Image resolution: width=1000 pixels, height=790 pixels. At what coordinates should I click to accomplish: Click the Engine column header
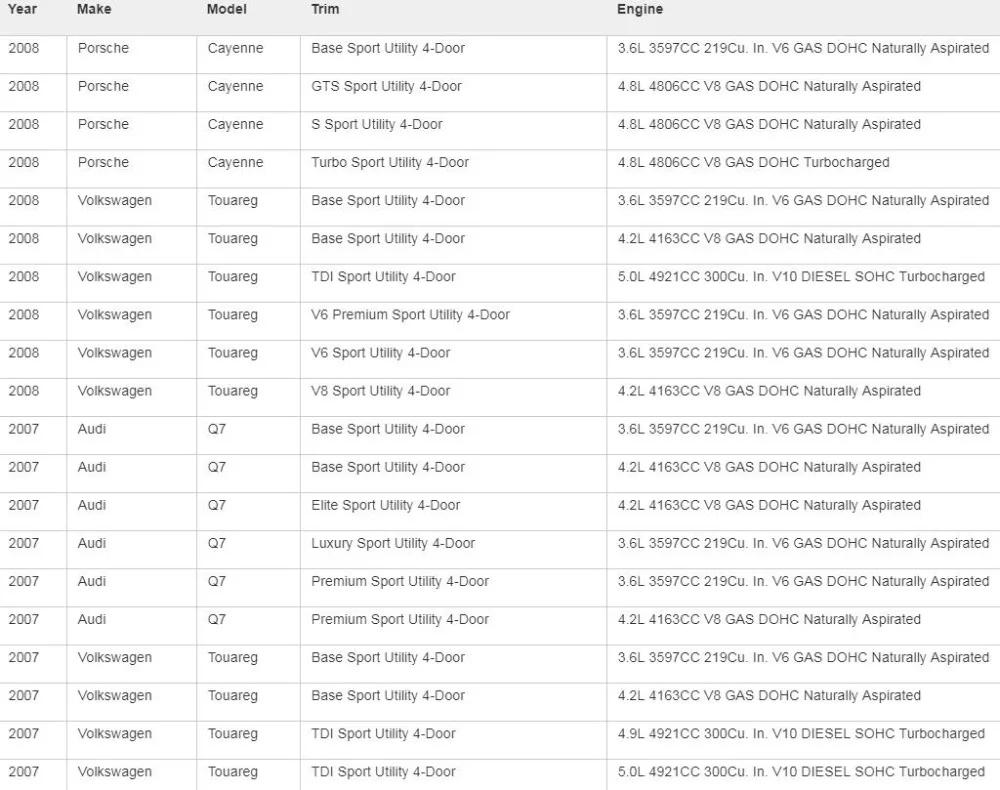pos(640,10)
